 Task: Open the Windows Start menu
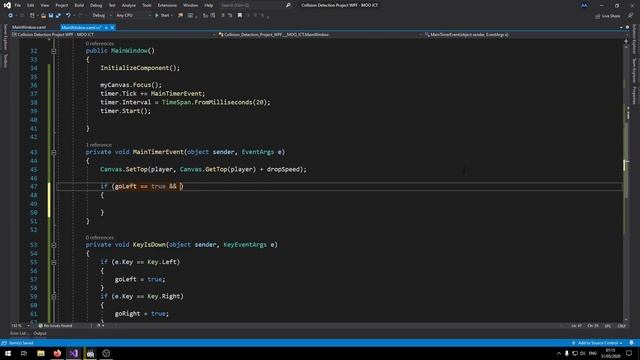coord(8,353)
